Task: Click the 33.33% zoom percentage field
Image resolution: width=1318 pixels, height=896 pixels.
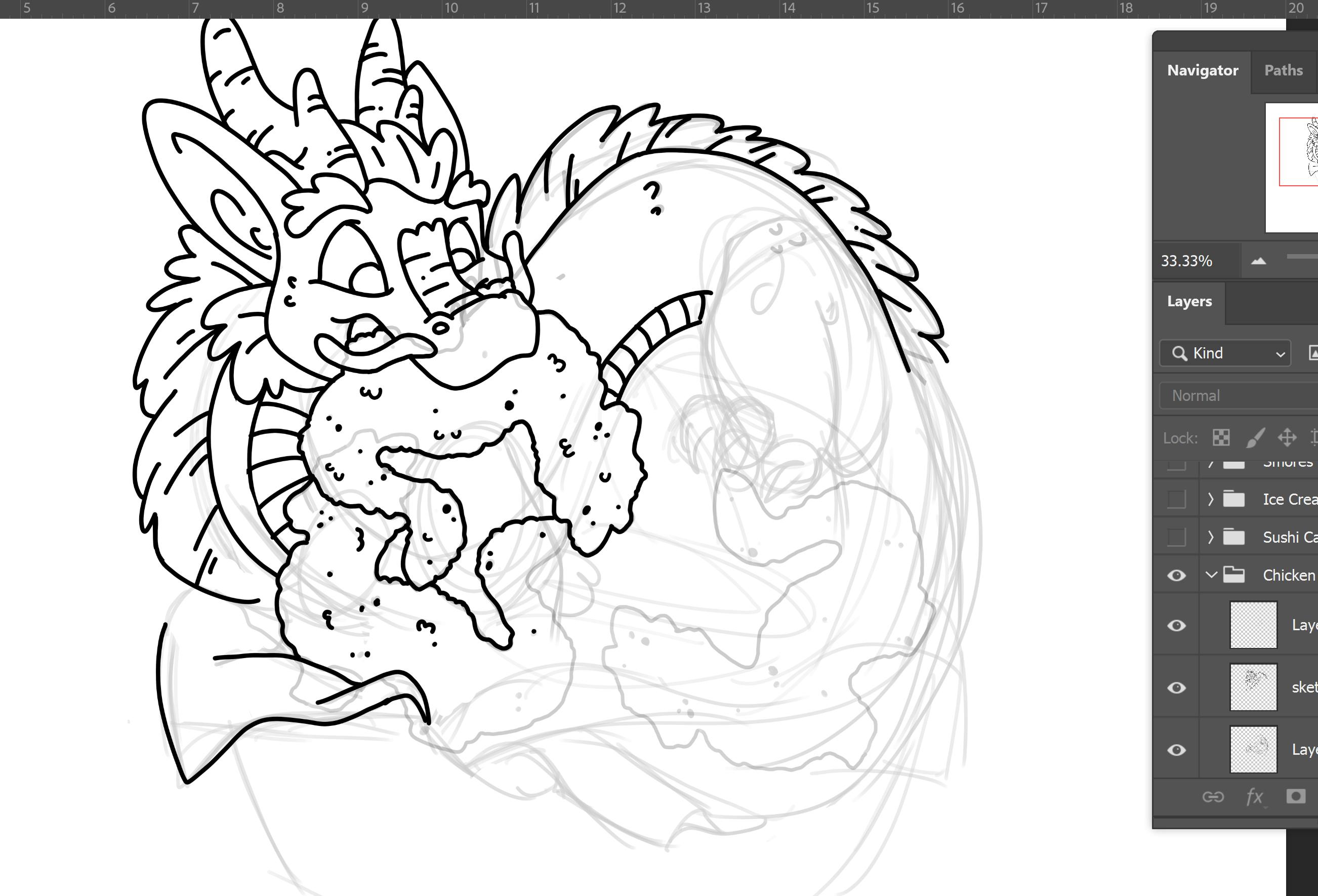Action: [1186, 261]
